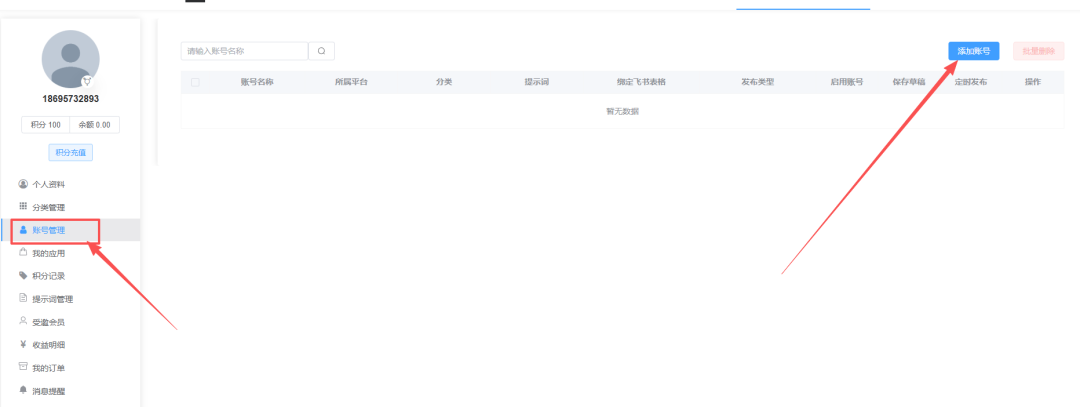The height and width of the screenshot is (407, 1080).
Task: Click the 批量删除 button
Action: [1039, 51]
